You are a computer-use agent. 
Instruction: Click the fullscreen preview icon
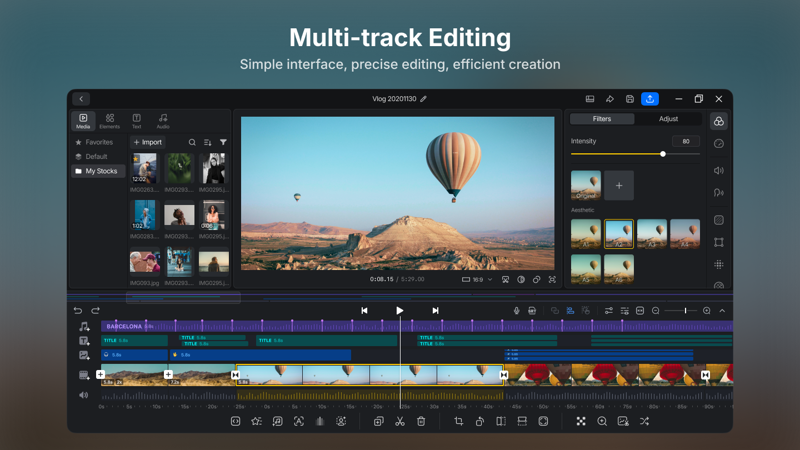[x=552, y=280]
